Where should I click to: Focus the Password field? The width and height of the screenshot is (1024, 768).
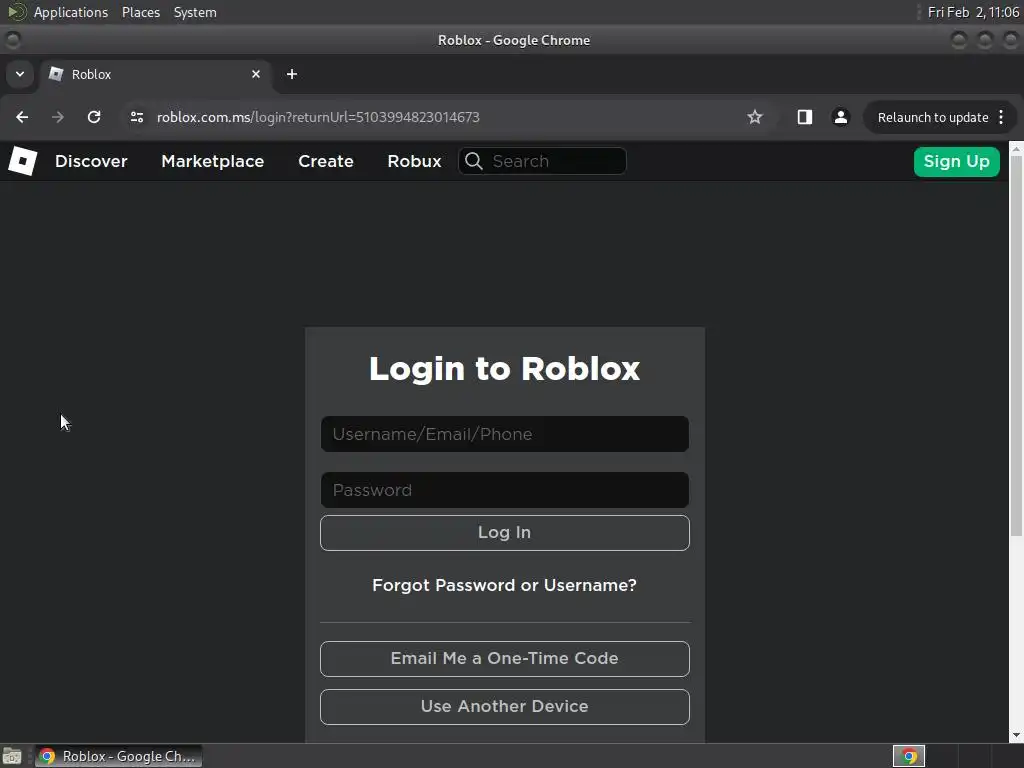click(505, 490)
